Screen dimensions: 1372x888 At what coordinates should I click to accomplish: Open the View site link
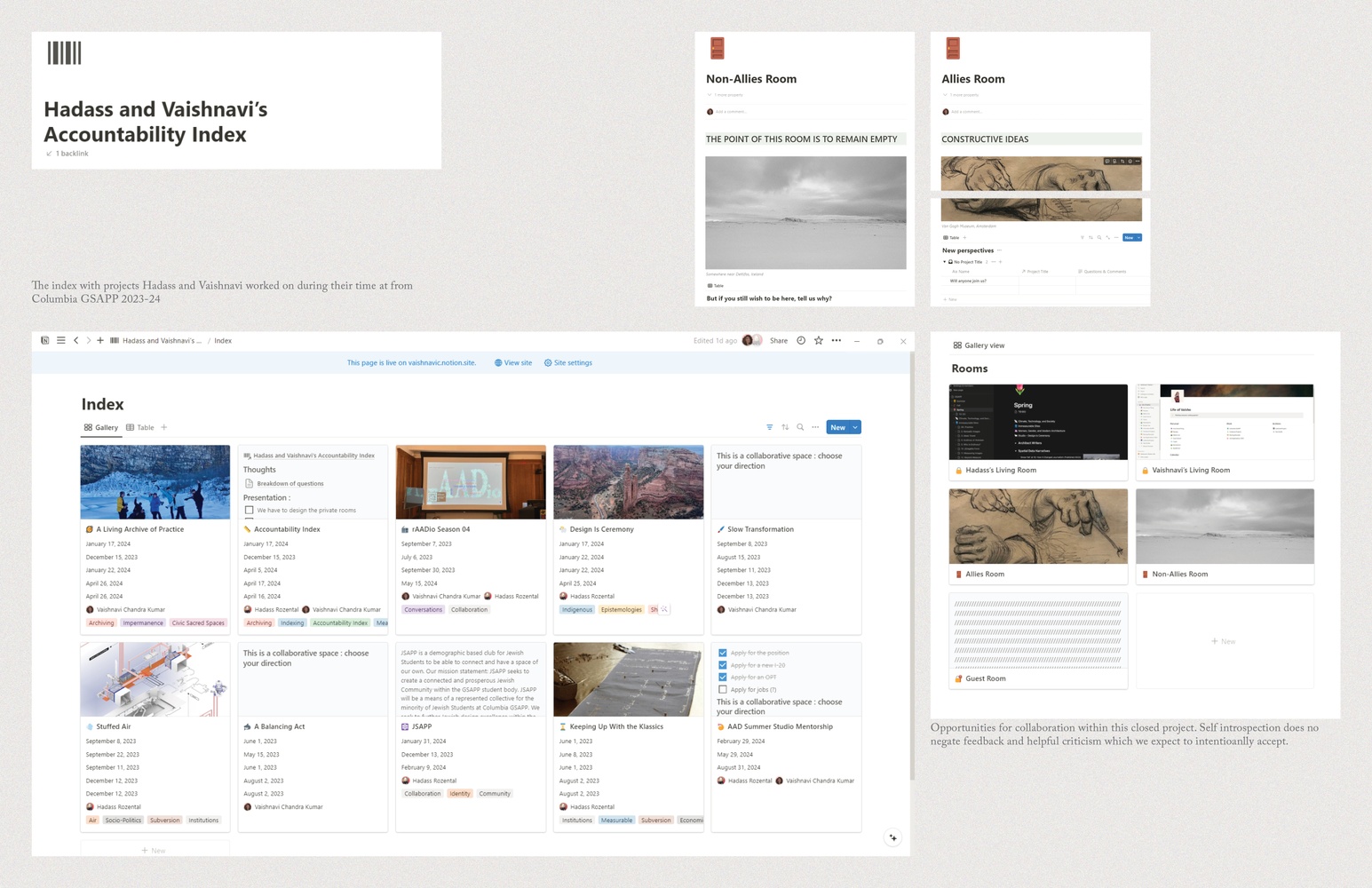(513, 362)
